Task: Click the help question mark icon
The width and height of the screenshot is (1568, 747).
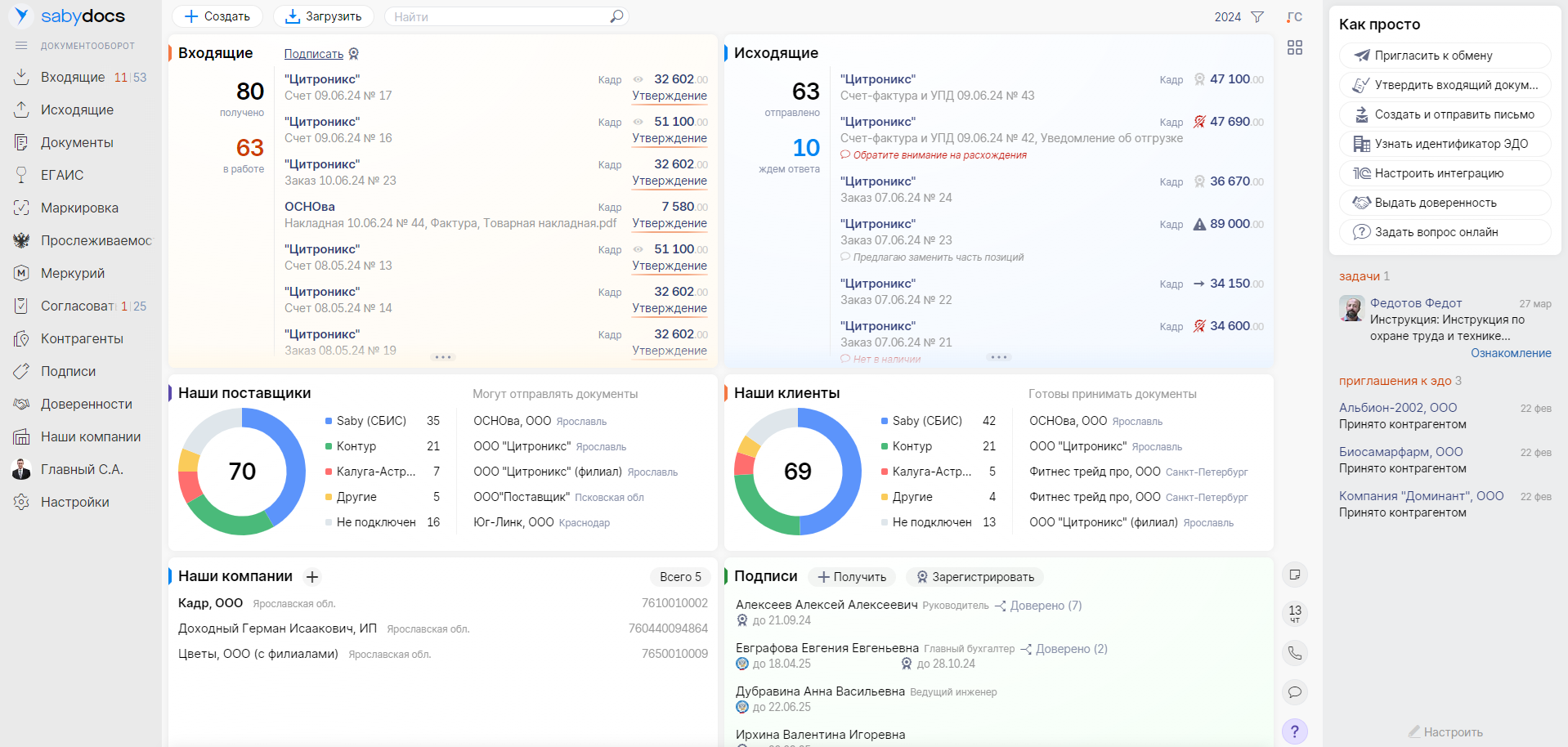Action: 1295,731
